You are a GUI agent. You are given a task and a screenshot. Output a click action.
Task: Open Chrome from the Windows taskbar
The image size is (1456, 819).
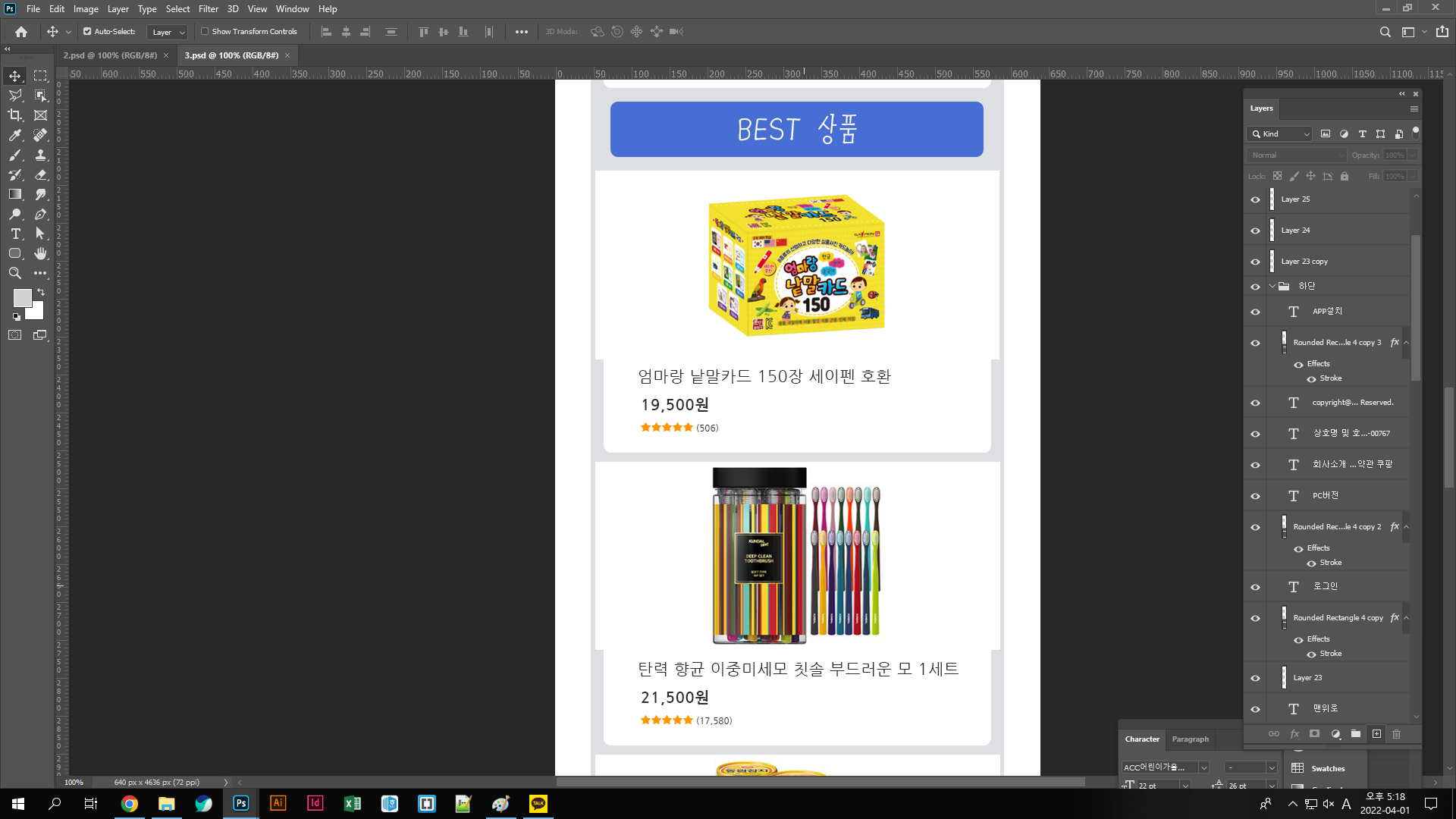(129, 804)
